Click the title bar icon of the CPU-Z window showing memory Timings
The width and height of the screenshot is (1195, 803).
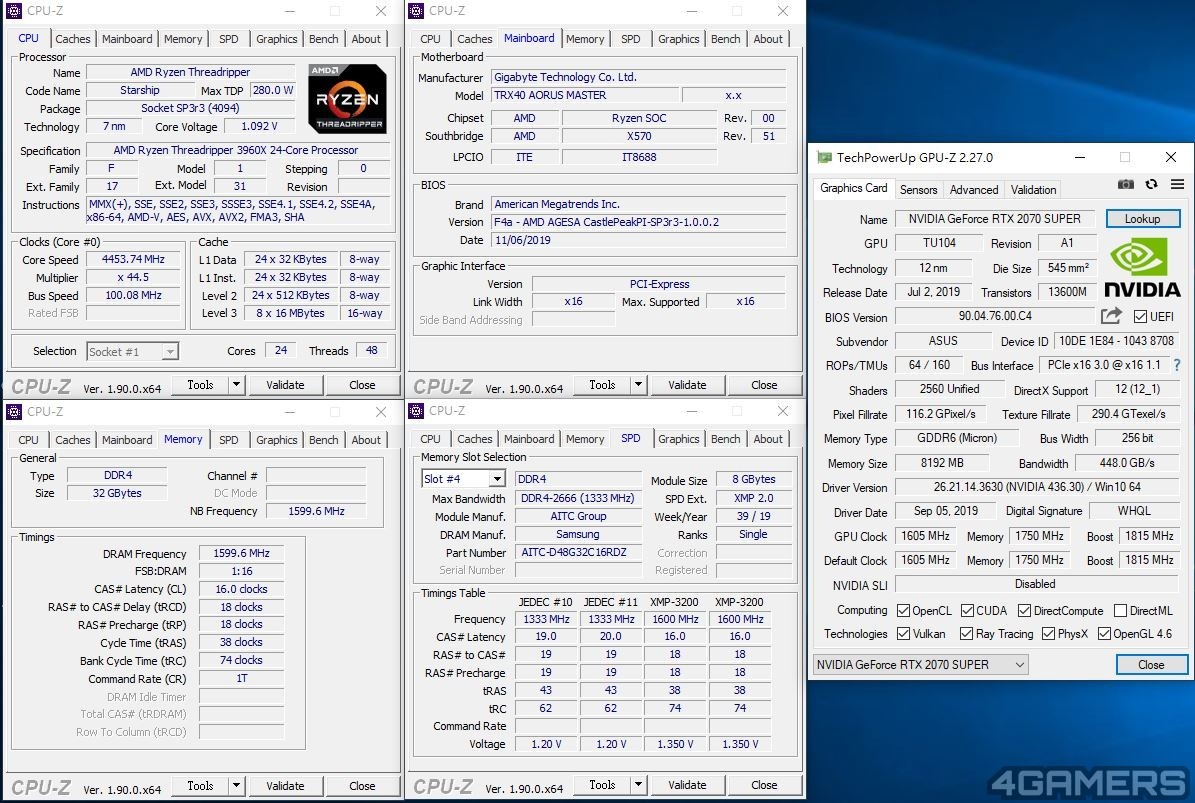click(14, 411)
